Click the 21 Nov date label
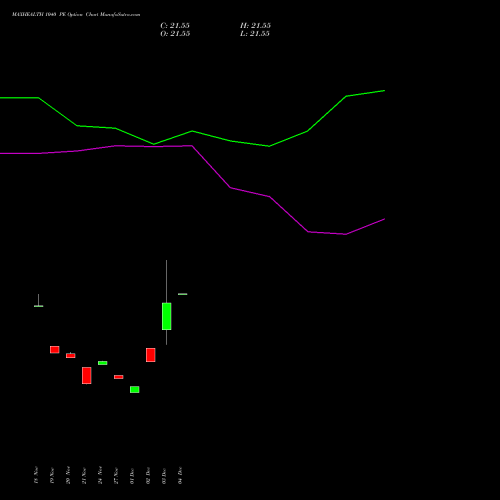Image resolution: width=500 pixels, height=500 pixels. [x=84, y=475]
